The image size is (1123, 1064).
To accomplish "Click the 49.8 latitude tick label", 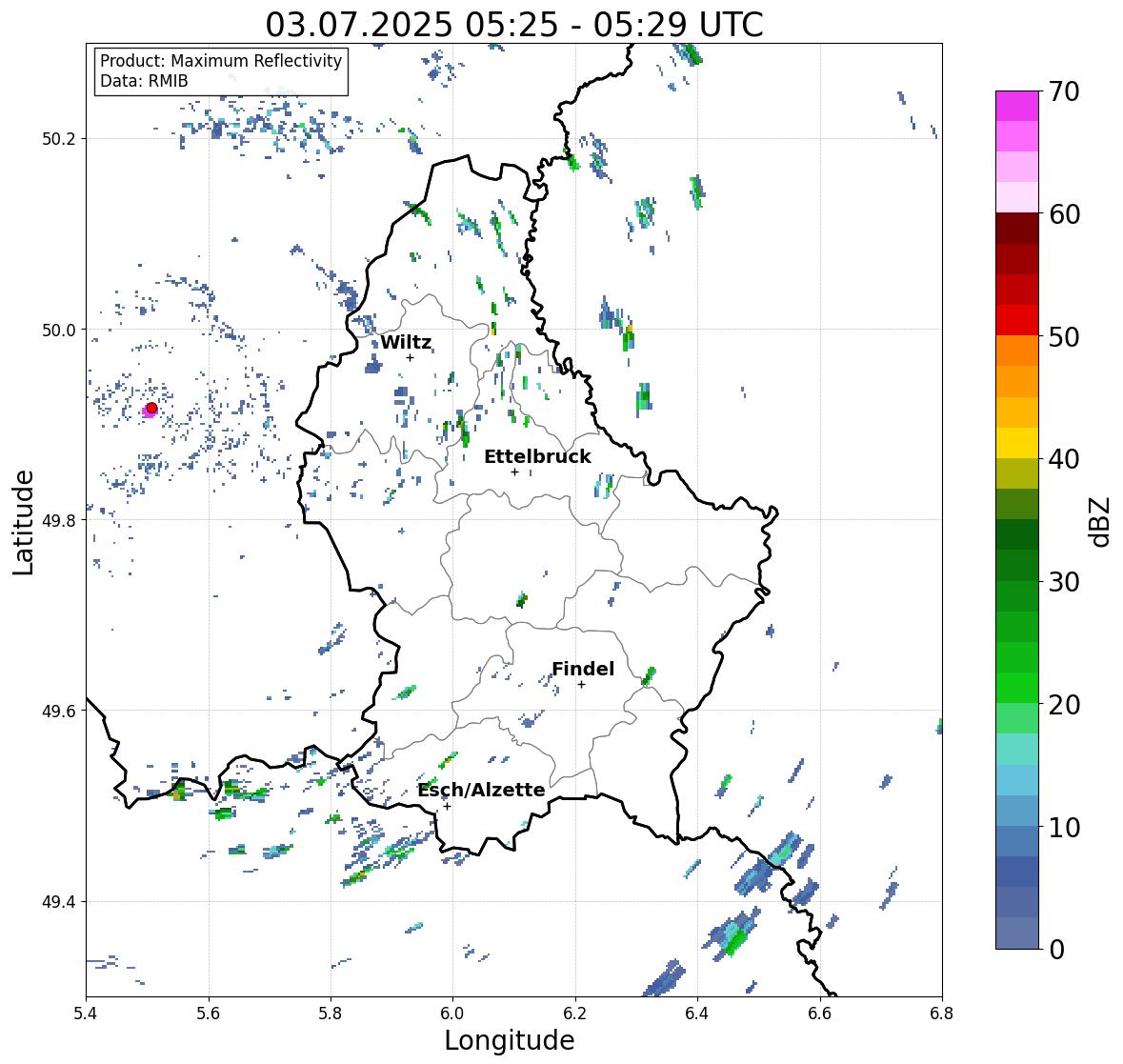I will 59,520.
